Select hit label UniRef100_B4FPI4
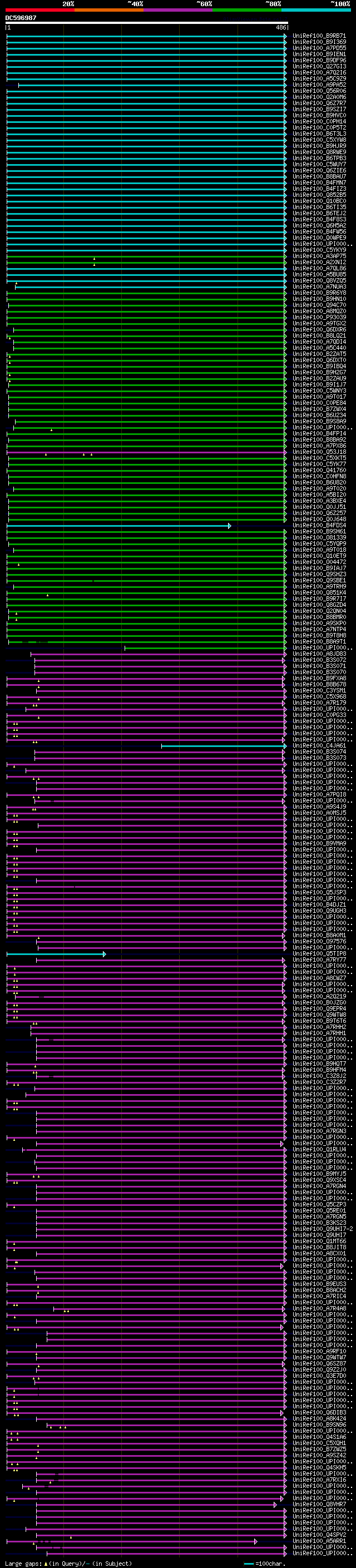 pos(319,433)
